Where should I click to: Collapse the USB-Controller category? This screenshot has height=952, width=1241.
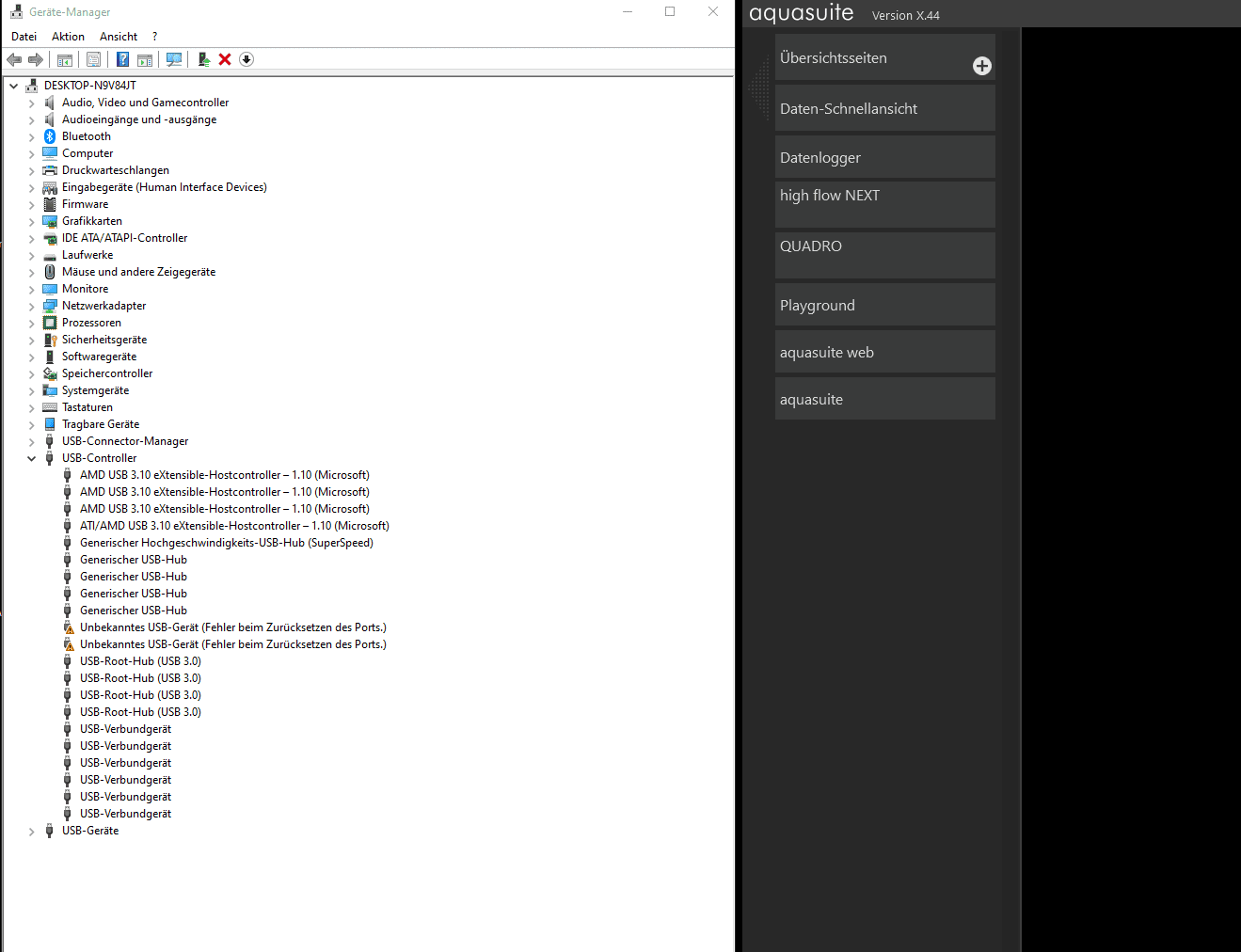tap(31, 458)
